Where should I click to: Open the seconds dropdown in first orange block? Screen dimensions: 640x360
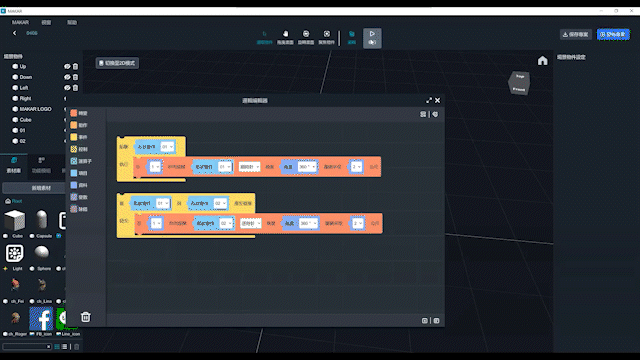tap(356, 167)
